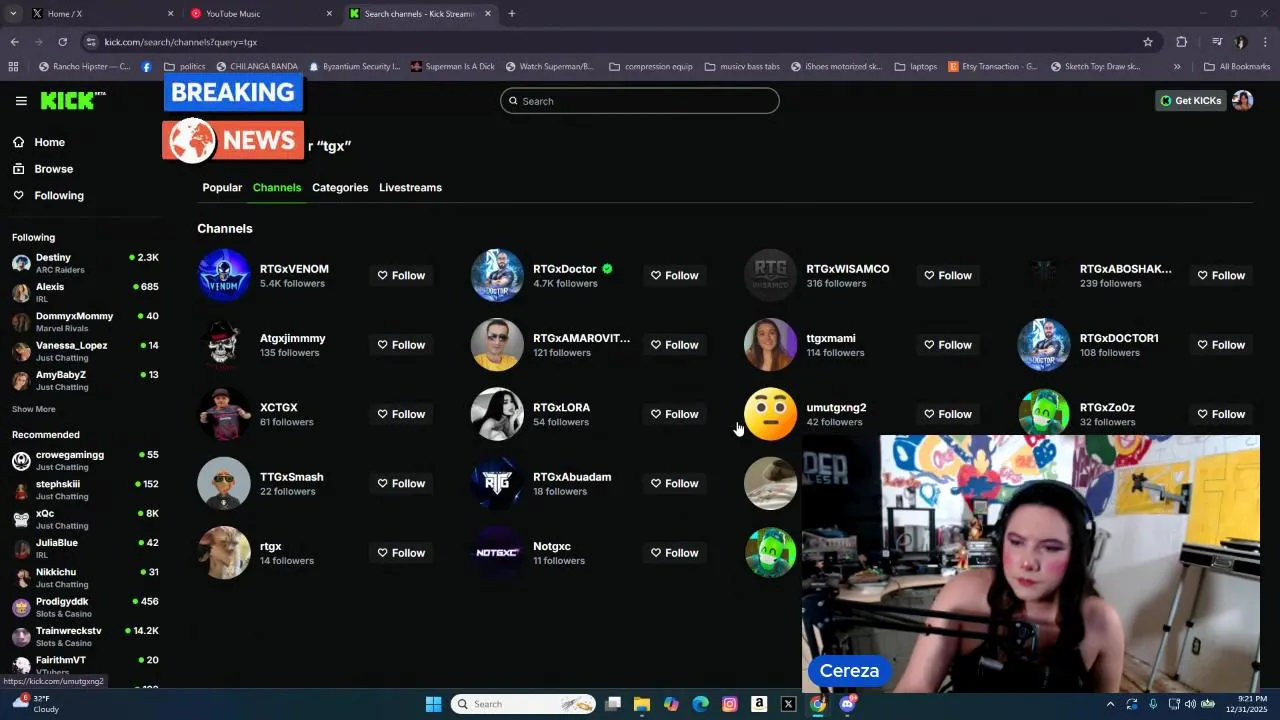Show more bookmarks chevron
1280x720 pixels.
coord(1177,67)
